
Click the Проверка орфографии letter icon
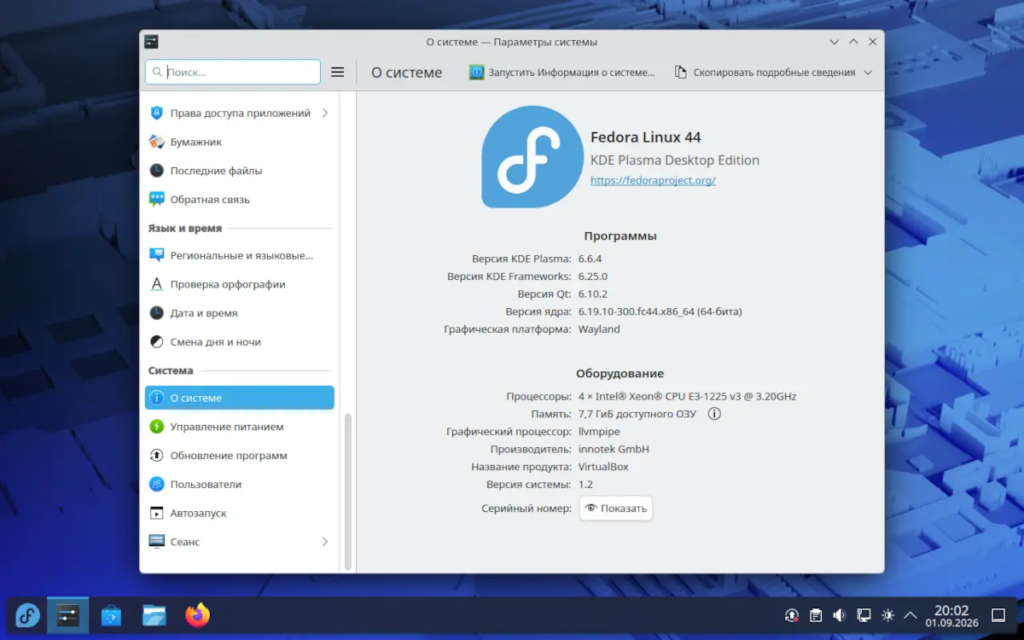[x=156, y=284]
